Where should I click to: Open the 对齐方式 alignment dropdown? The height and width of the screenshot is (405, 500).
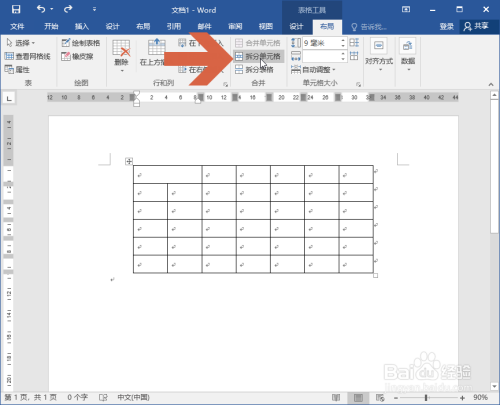[x=379, y=55]
